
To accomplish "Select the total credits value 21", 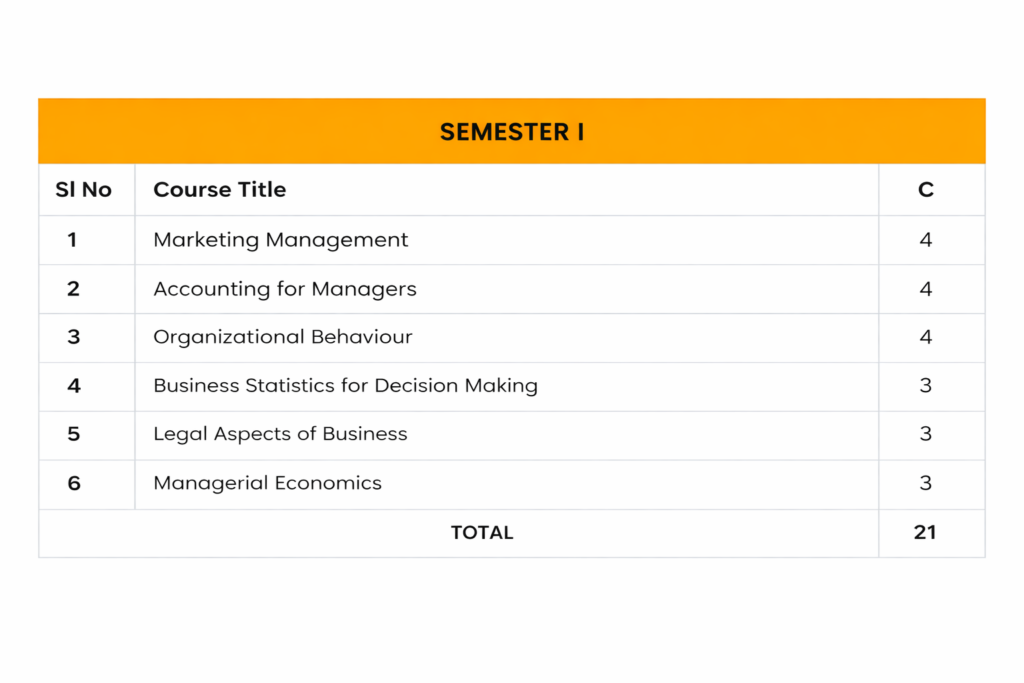I will click(x=925, y=533).
